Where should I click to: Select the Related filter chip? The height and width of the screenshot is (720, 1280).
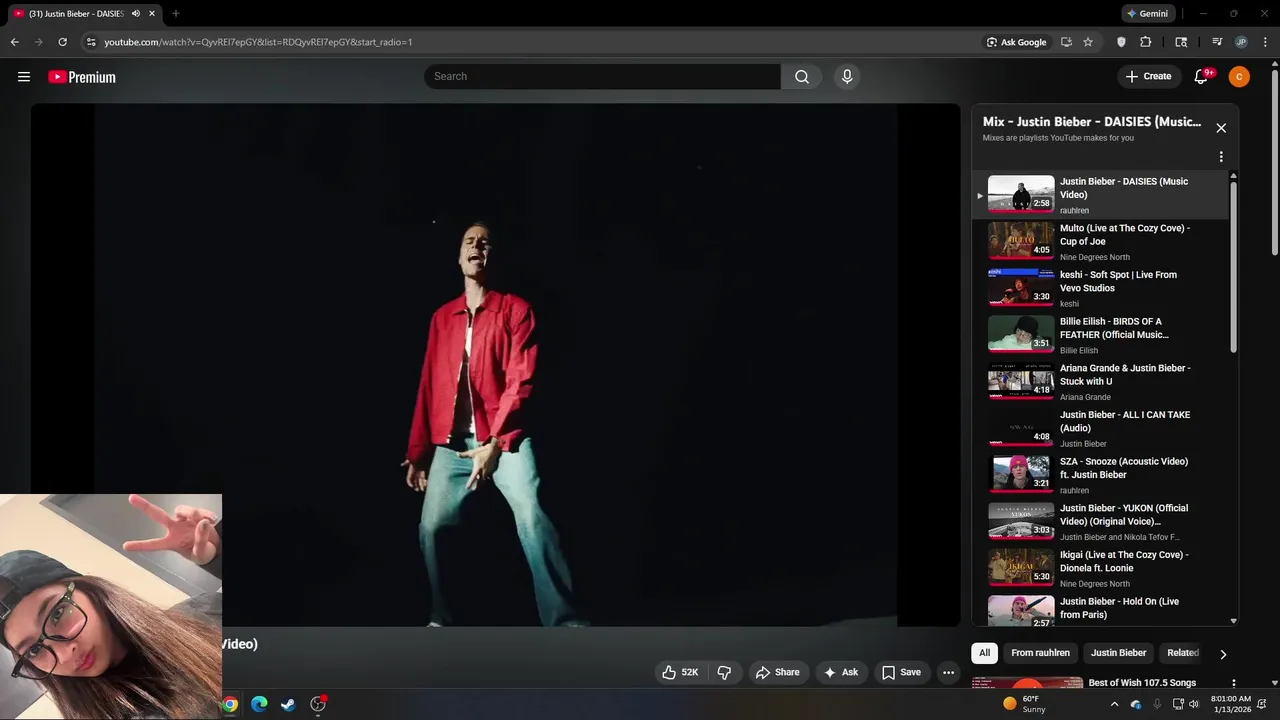(1183, 653)
